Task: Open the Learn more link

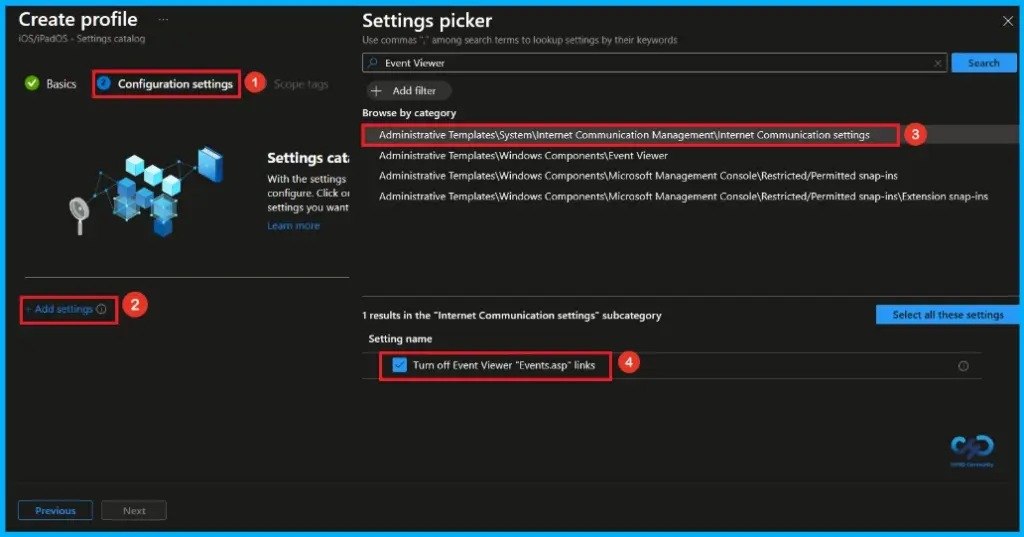Action: pos(293,225)
